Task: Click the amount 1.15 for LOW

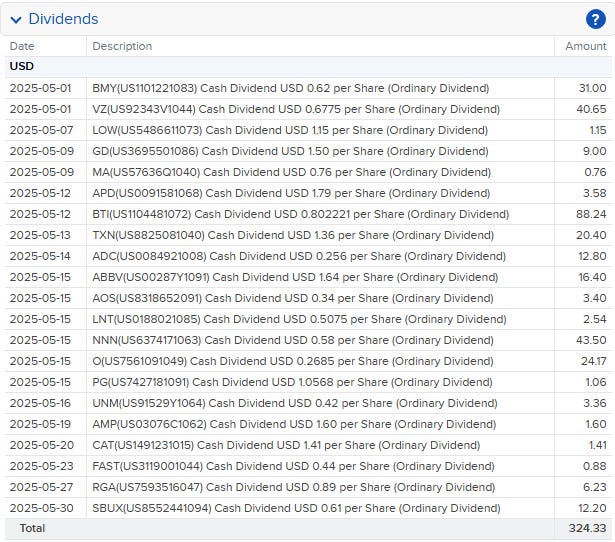Action: click(598, 130)
